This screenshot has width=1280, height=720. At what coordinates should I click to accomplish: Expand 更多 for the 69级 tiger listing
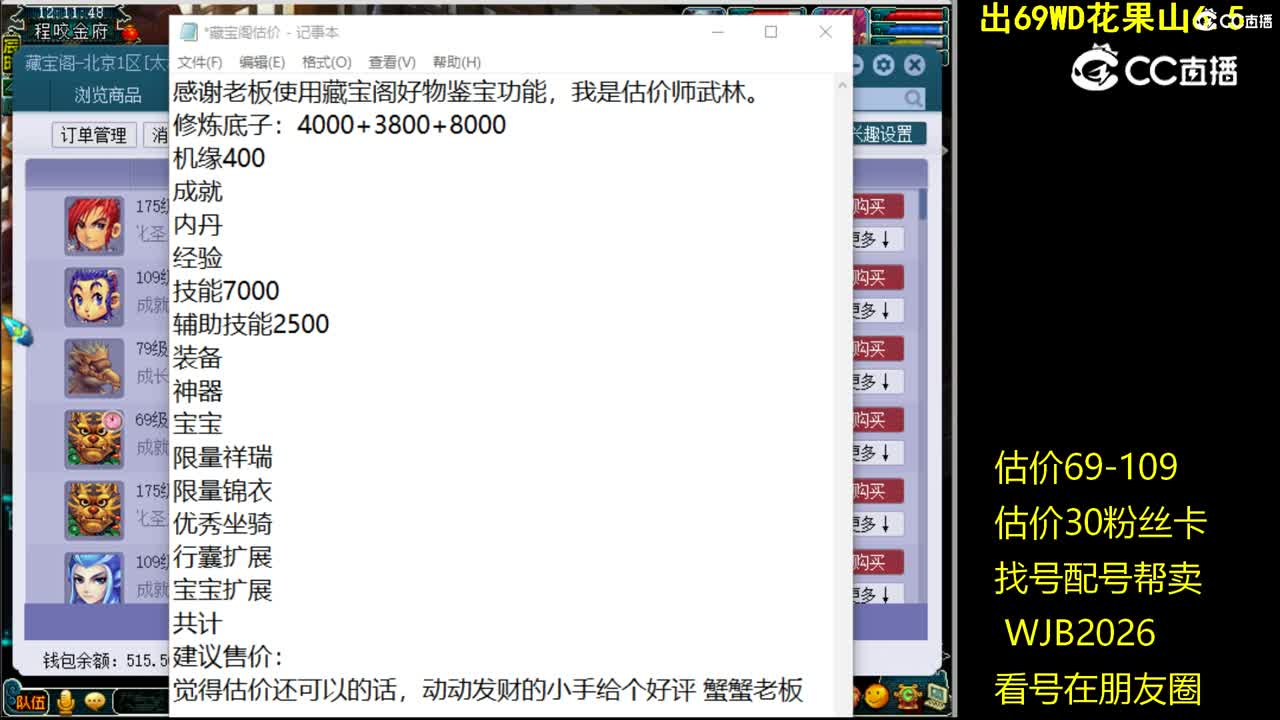(878, 452)
